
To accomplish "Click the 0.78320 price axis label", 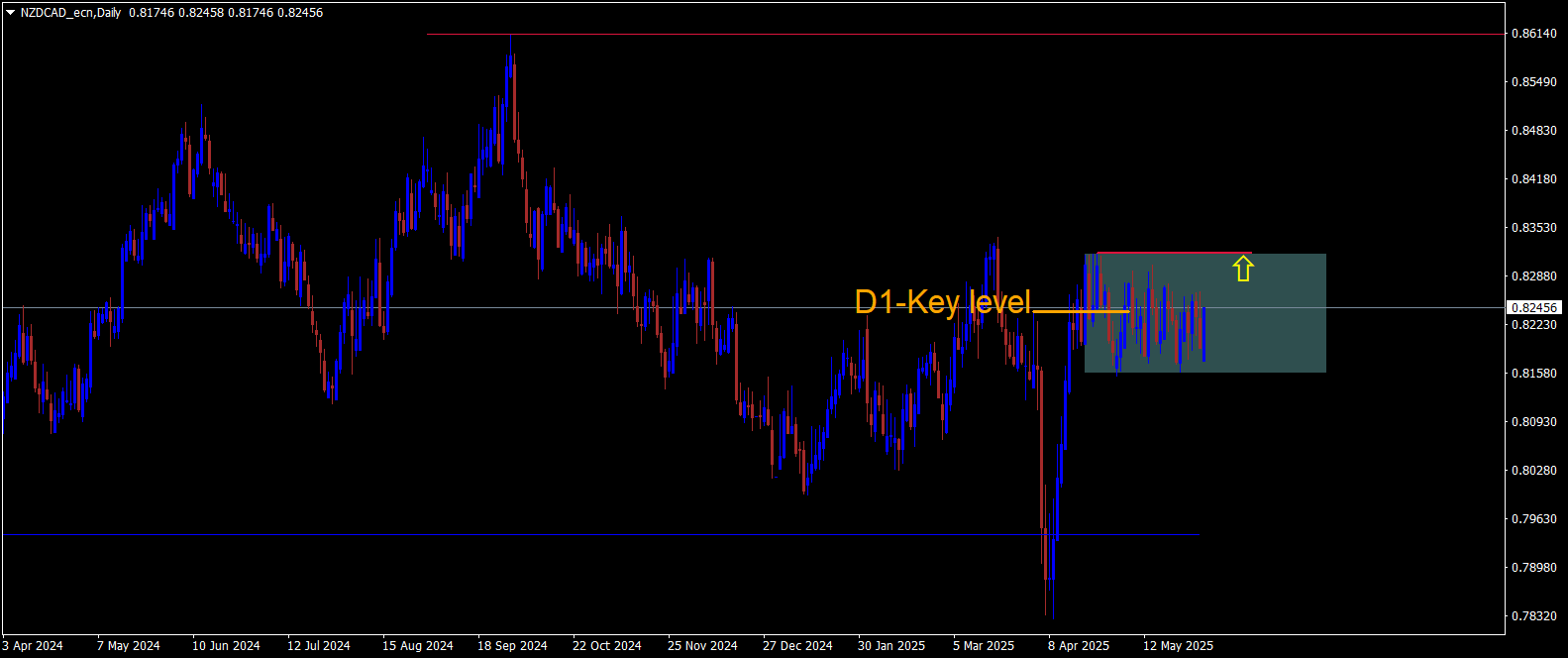I will point(1533,616).
